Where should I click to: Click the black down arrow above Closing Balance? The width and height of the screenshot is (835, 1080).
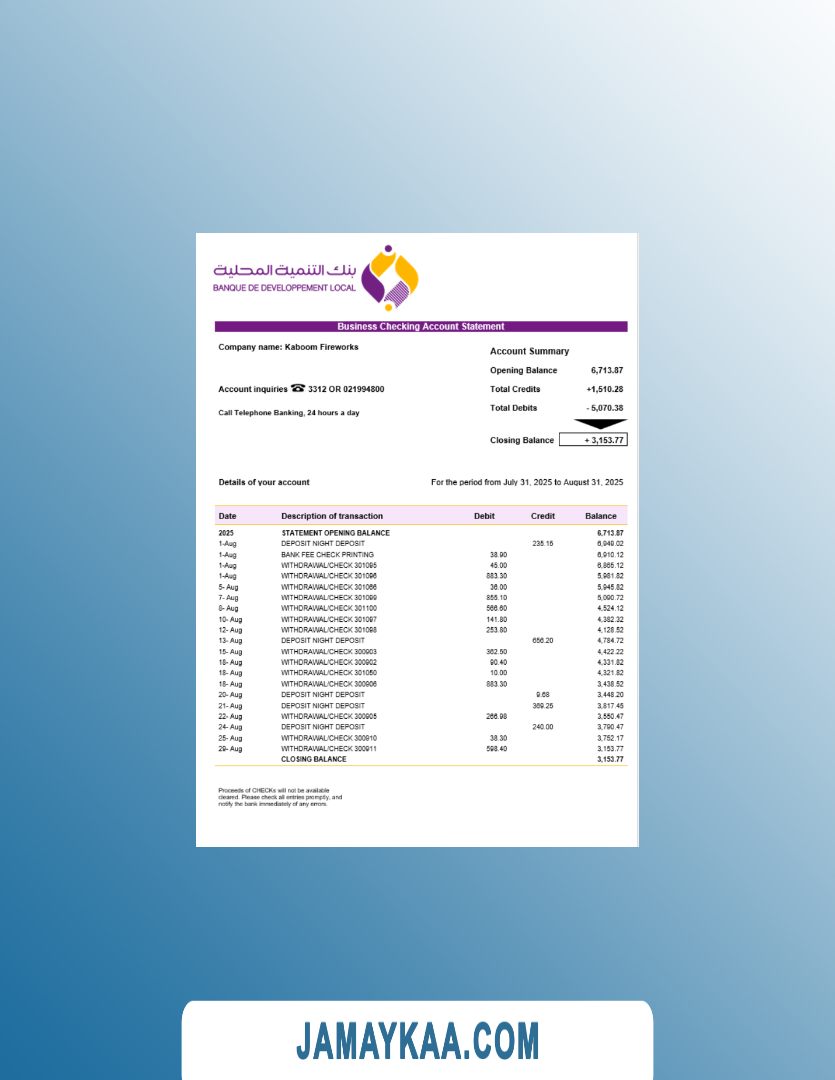point(601,424)
